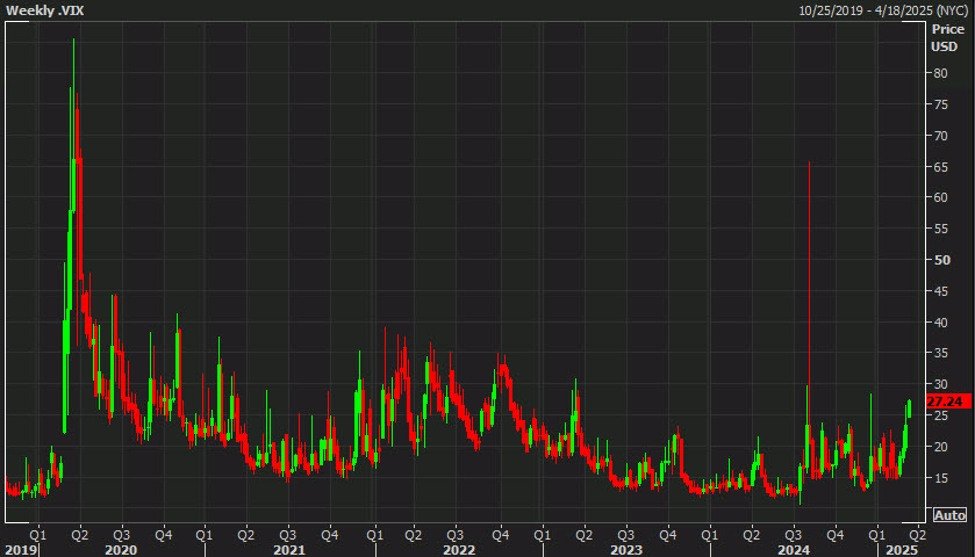Click the 80 price axis label
This screenshot has height=557, width=975.
point(942,73)
